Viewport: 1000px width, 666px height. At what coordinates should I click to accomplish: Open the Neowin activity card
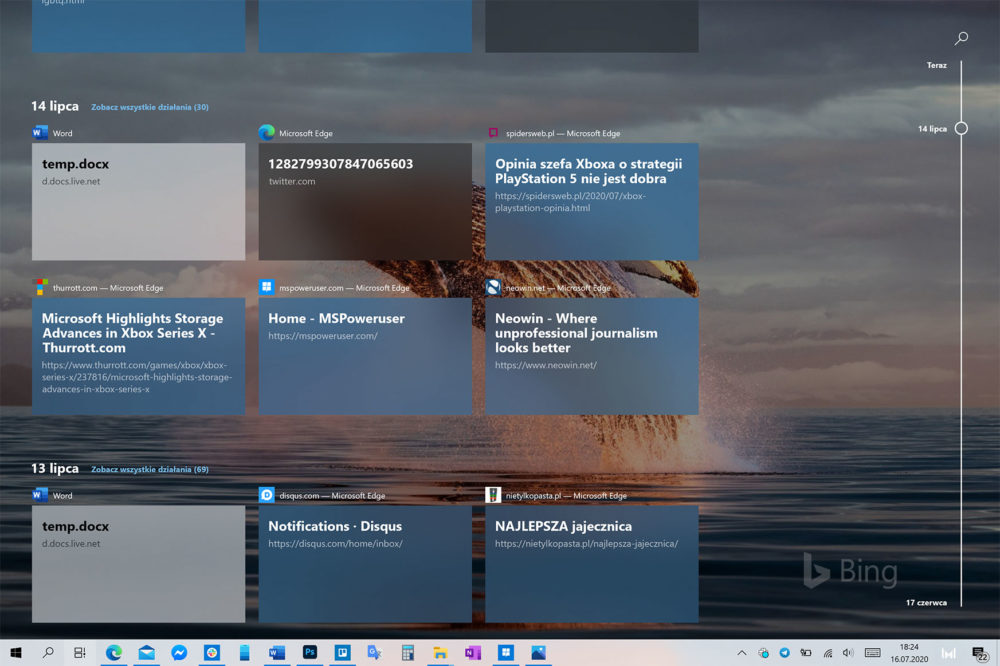pos(592,356)
